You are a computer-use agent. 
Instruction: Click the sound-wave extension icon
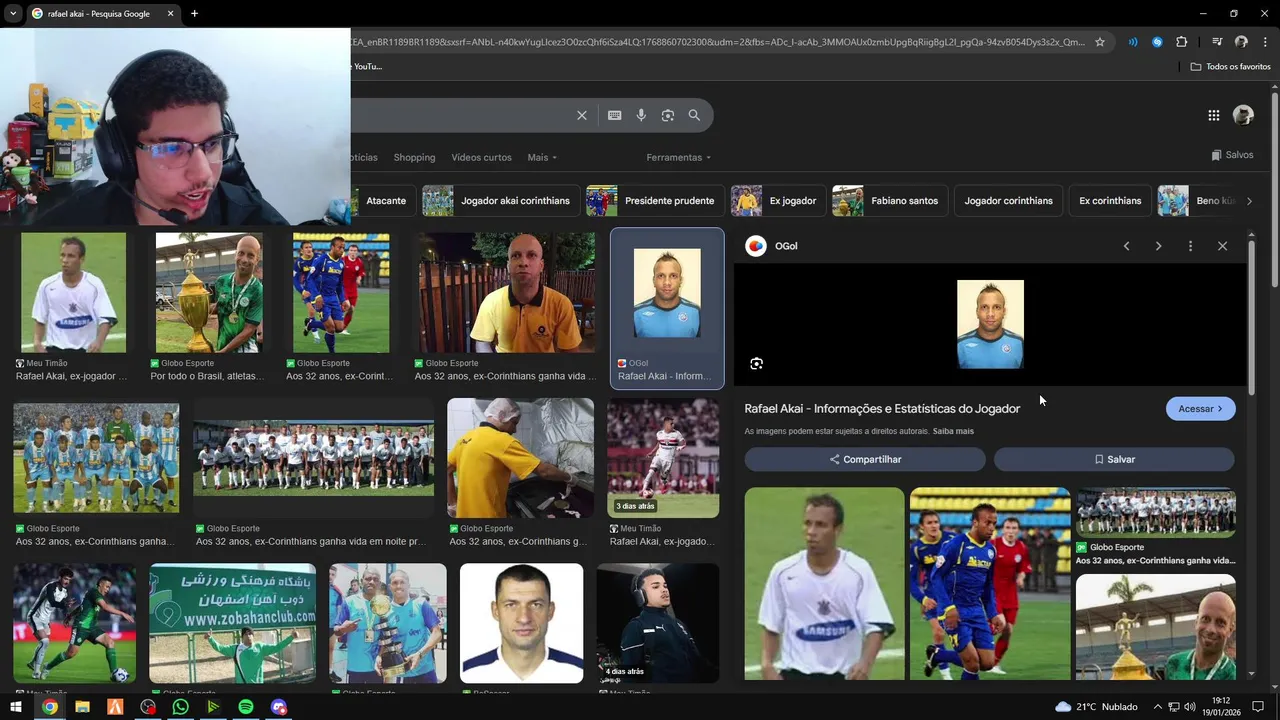coord(1133,42)
